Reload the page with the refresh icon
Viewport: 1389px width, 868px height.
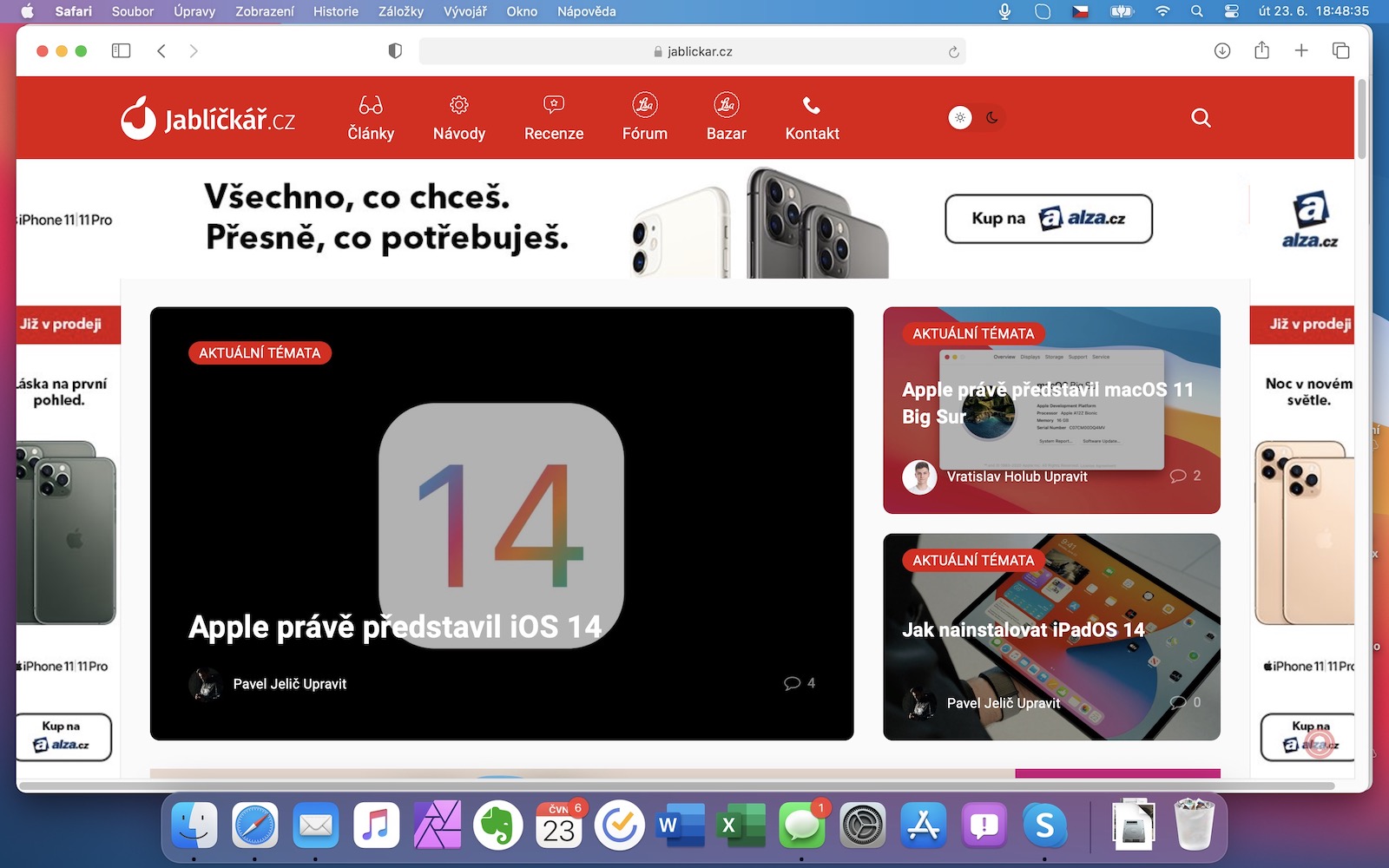pyautogui.click(x=953, y=52)
